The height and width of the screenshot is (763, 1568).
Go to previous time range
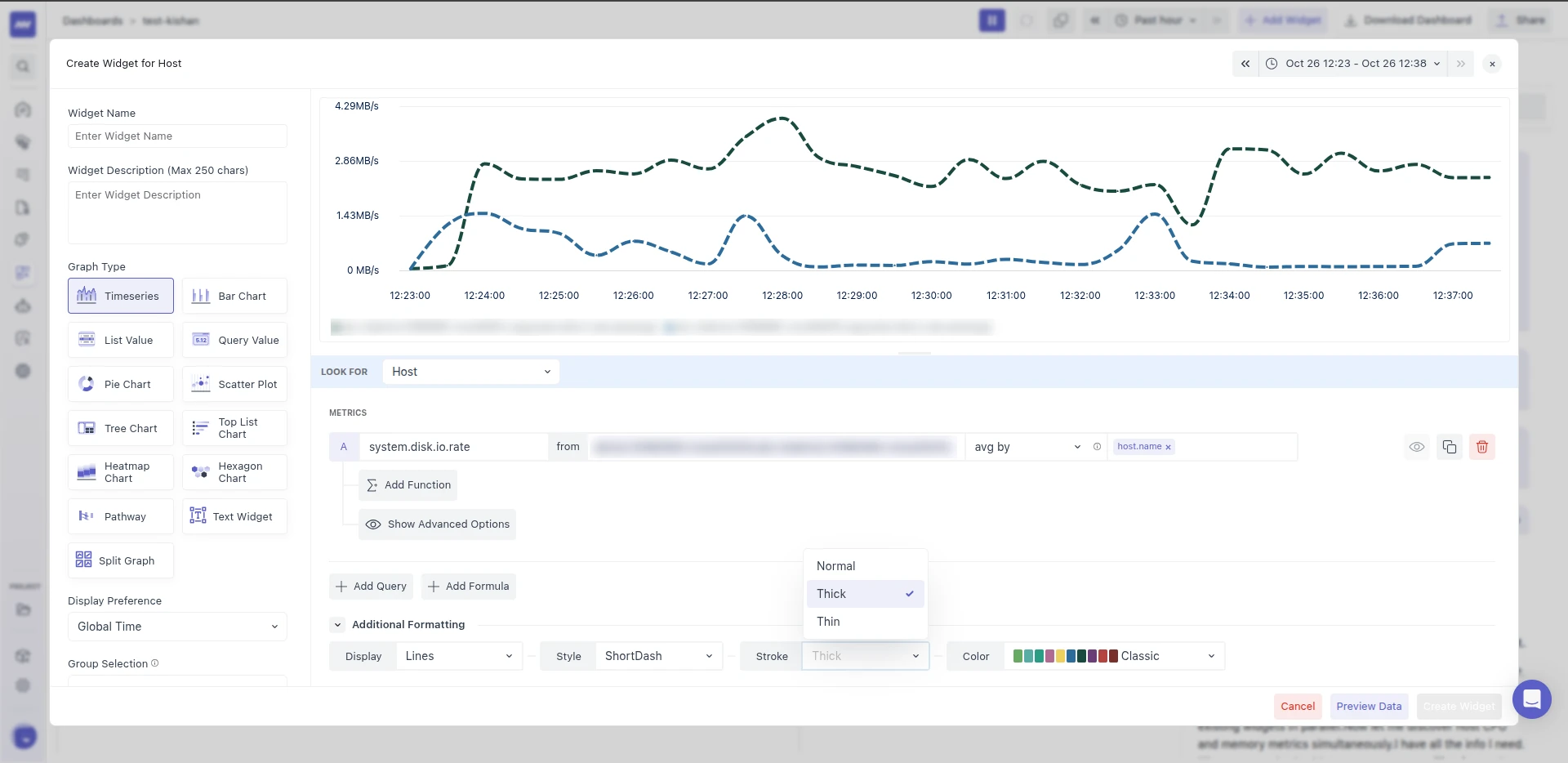click(x=1245, y=64)
